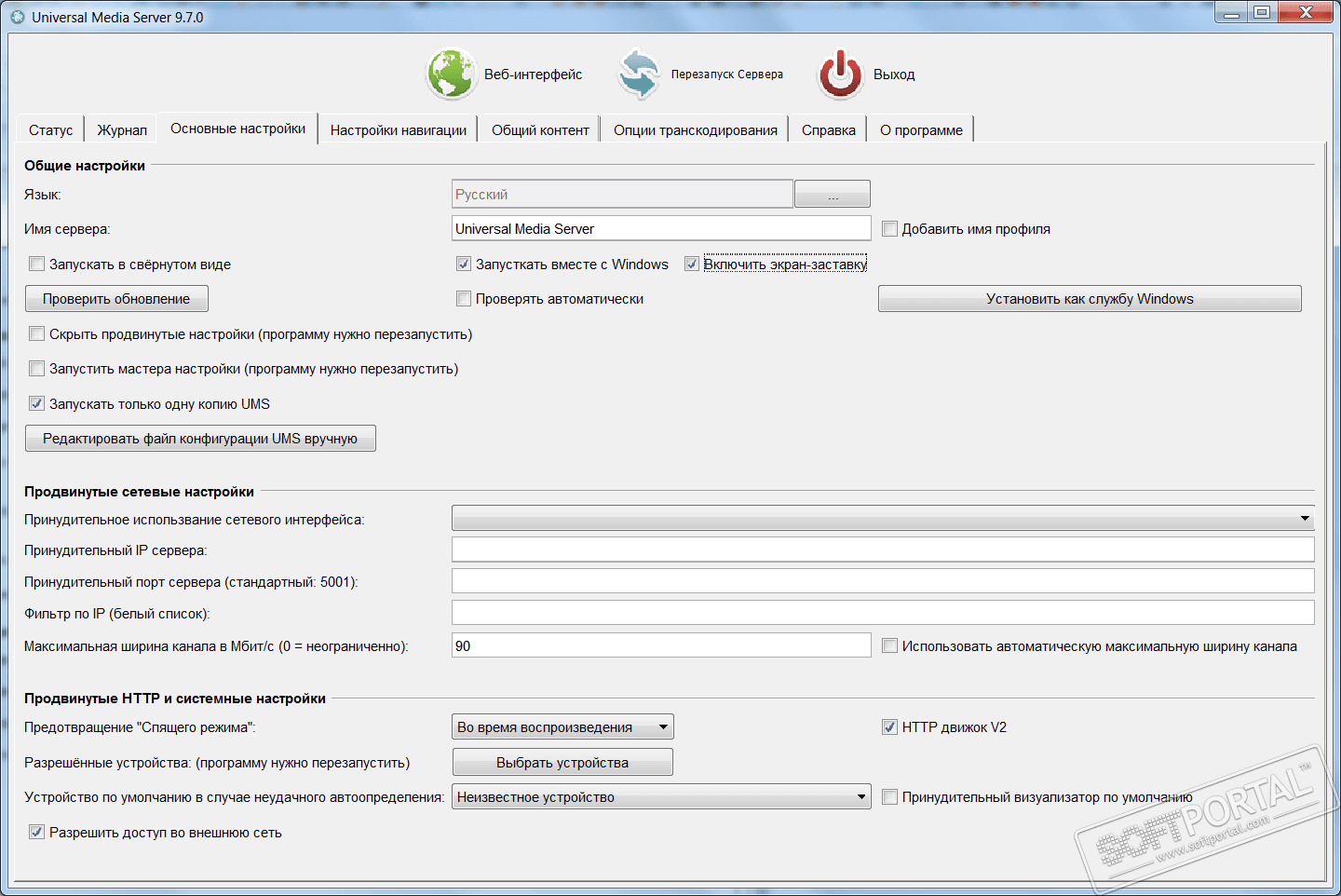Viewport: 1341px width, 896px height.
Task: Click the '...' language chooser button
Action: click(833, 195)
